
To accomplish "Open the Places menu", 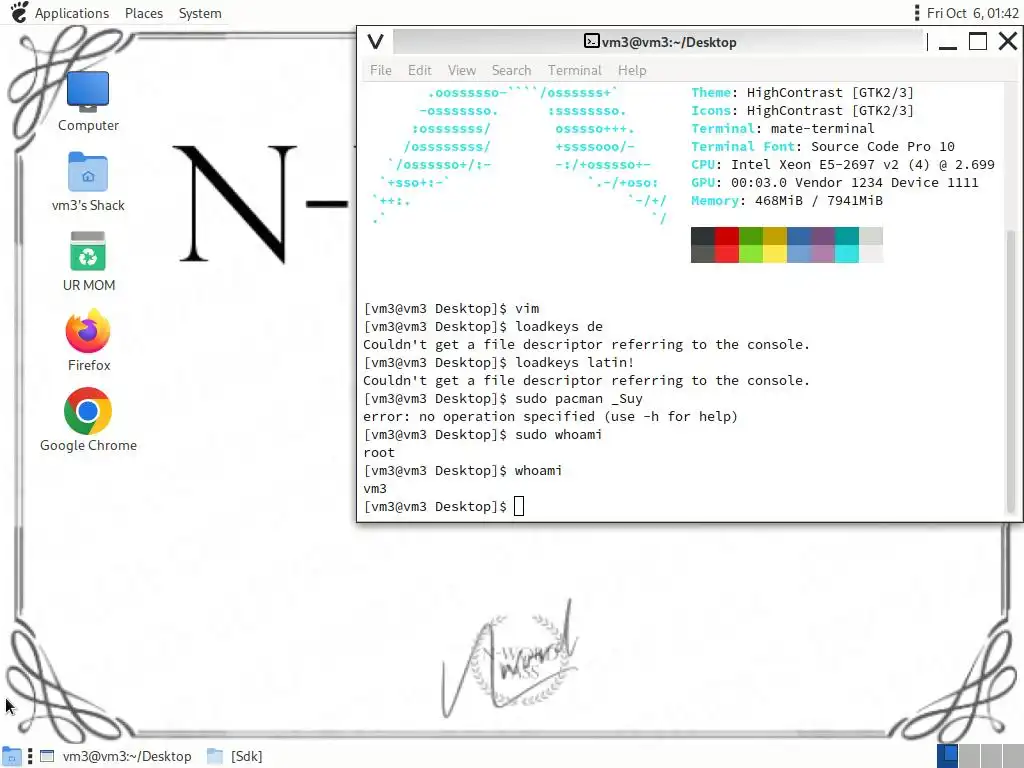I will click(x=144, y=13).
